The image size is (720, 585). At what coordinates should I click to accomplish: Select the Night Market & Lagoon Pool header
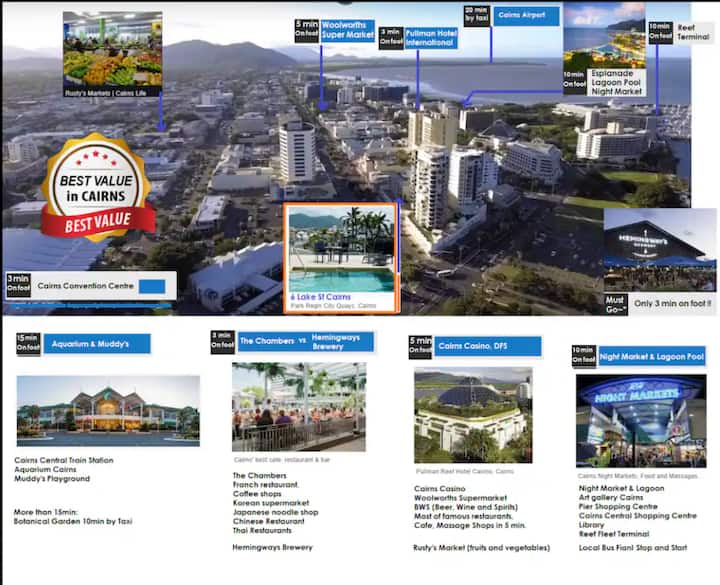click(650, 355)
